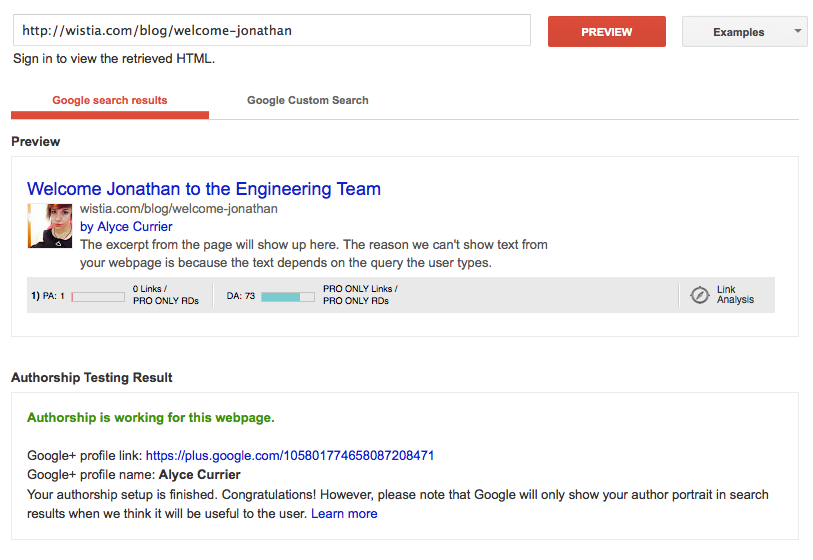This screenshot has width=813, height=560.
Task: Click the DA 73 progress bar
Action: pyautogui.click(x=288, y=297)
